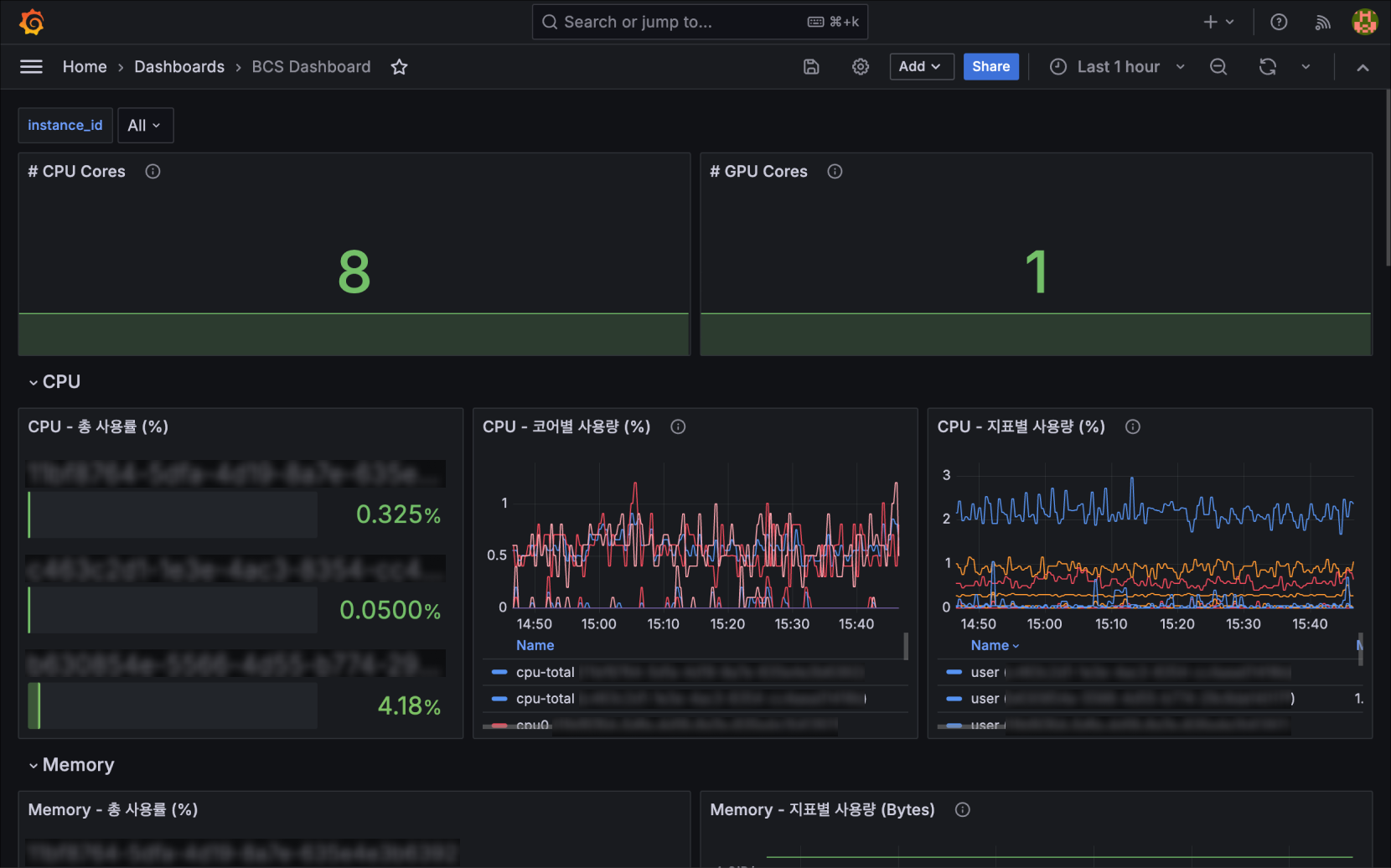Toggle second user legend series in 지표별 panel

click(x=985, y=699)
